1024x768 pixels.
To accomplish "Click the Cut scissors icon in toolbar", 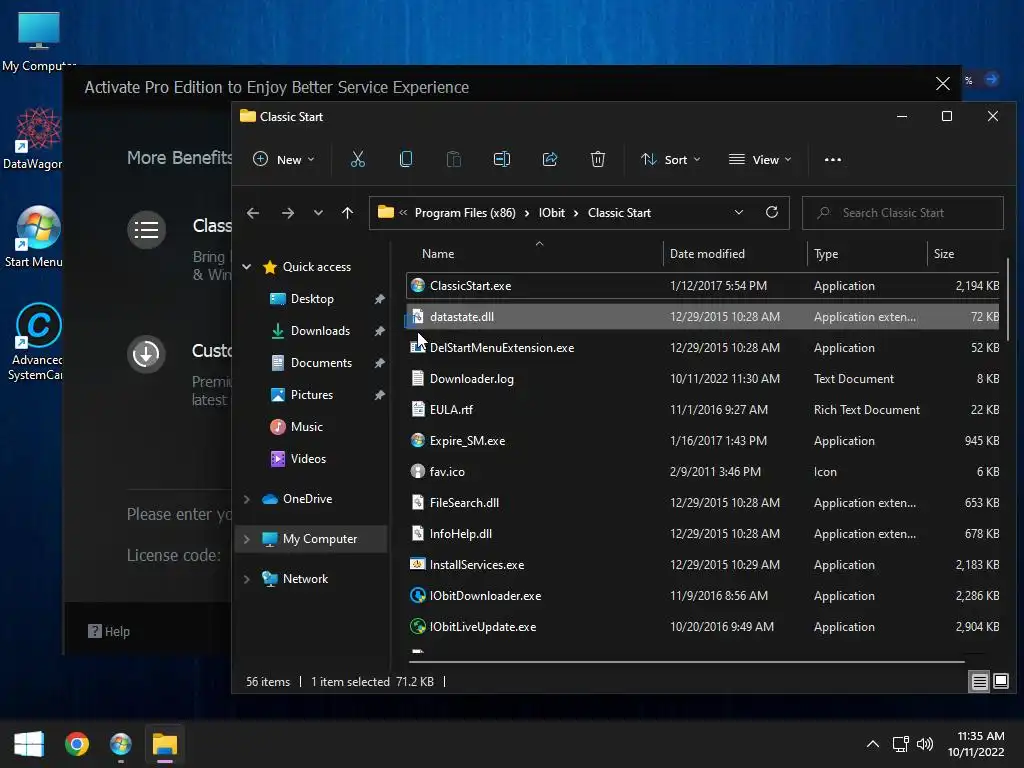I will (x=357, y=159).
